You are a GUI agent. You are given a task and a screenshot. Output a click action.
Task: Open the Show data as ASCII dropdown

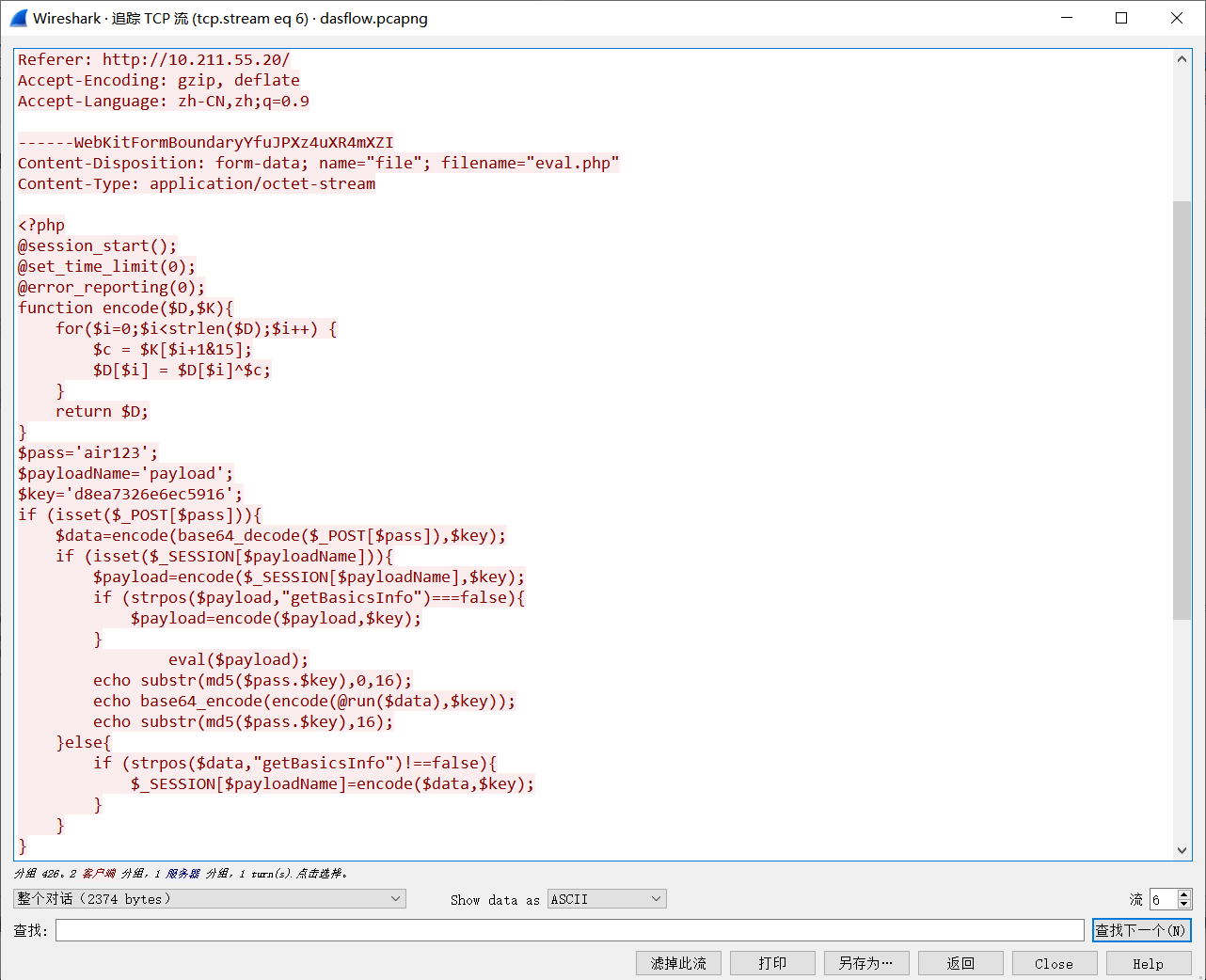point(607,899)
